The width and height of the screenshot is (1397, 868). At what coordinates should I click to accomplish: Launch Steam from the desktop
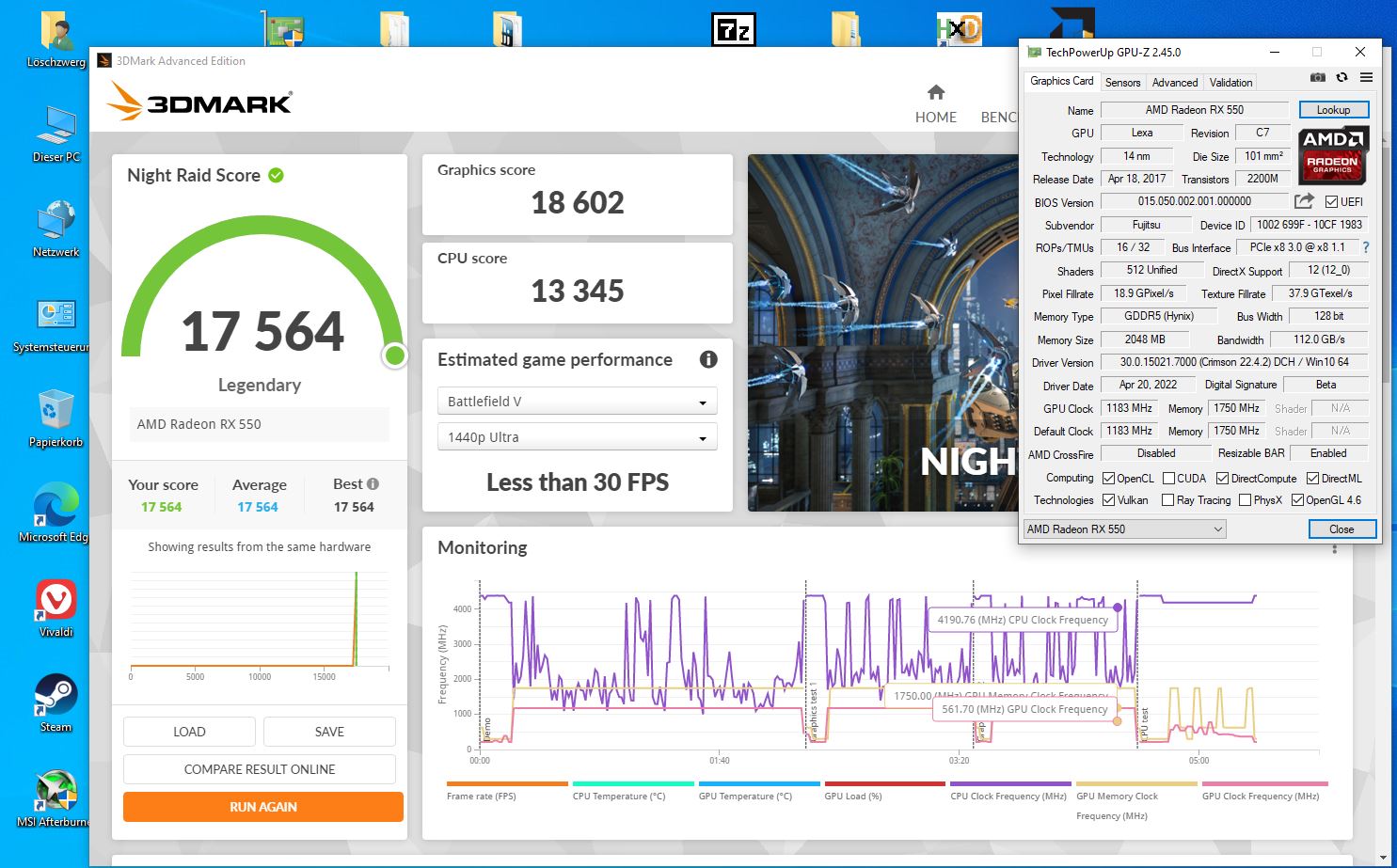pos(56,704)
